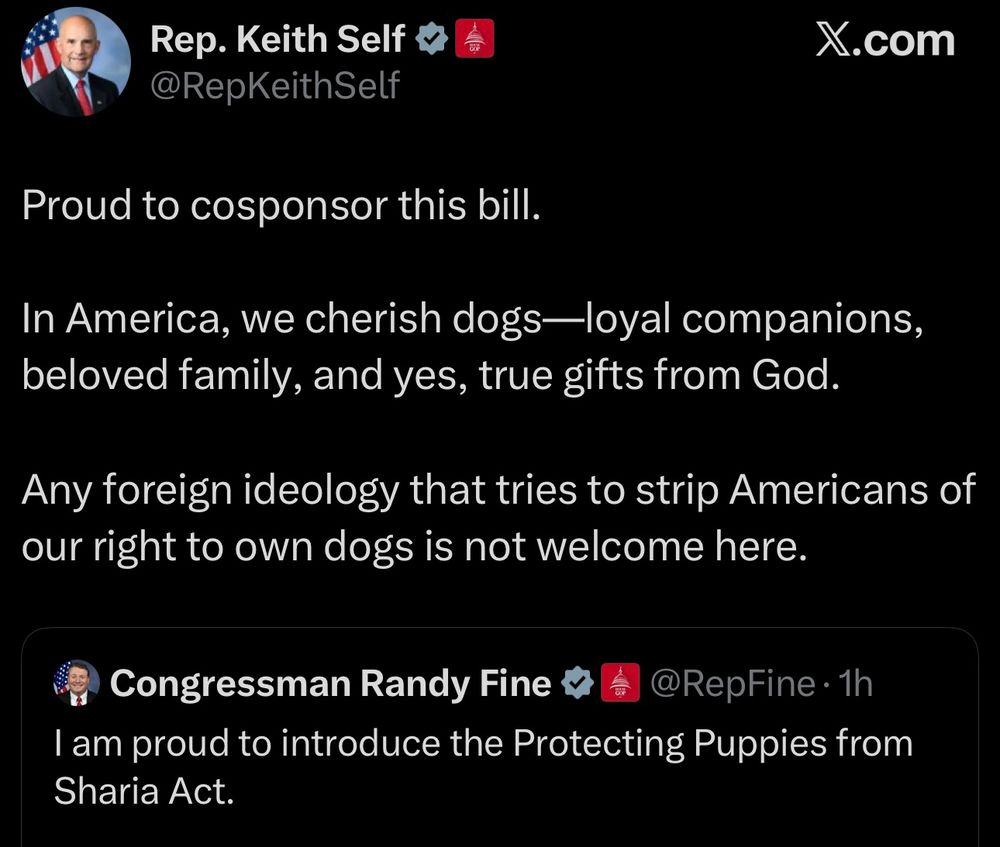Open the quoted 'Protecting Puppies from' post text
The height and width of the screenshot is (847, 1000).
483,743
